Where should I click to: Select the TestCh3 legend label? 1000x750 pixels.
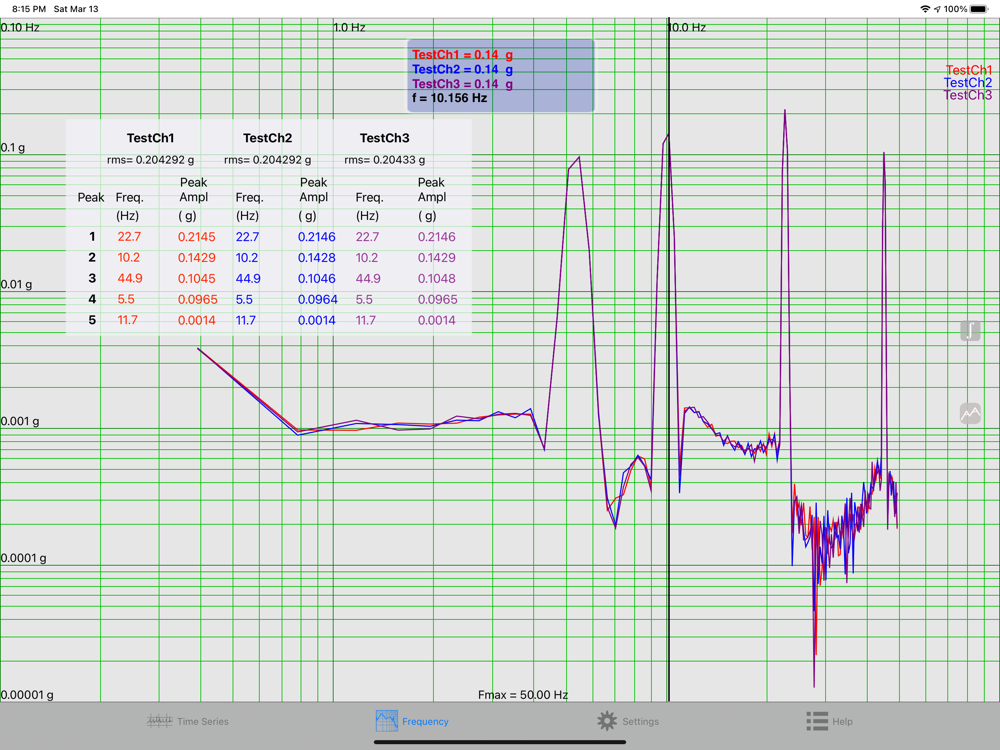[968, 95]
